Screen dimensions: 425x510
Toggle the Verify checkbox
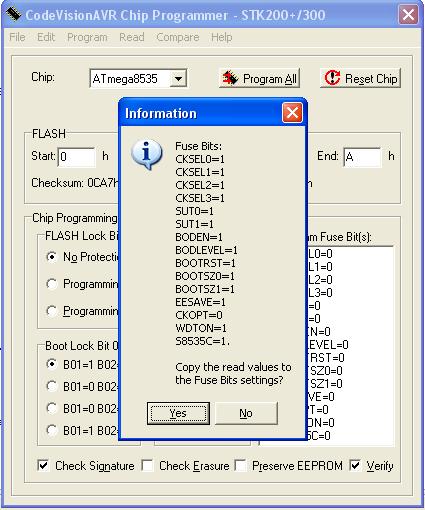pyautogui.click(x=355, y=465)
